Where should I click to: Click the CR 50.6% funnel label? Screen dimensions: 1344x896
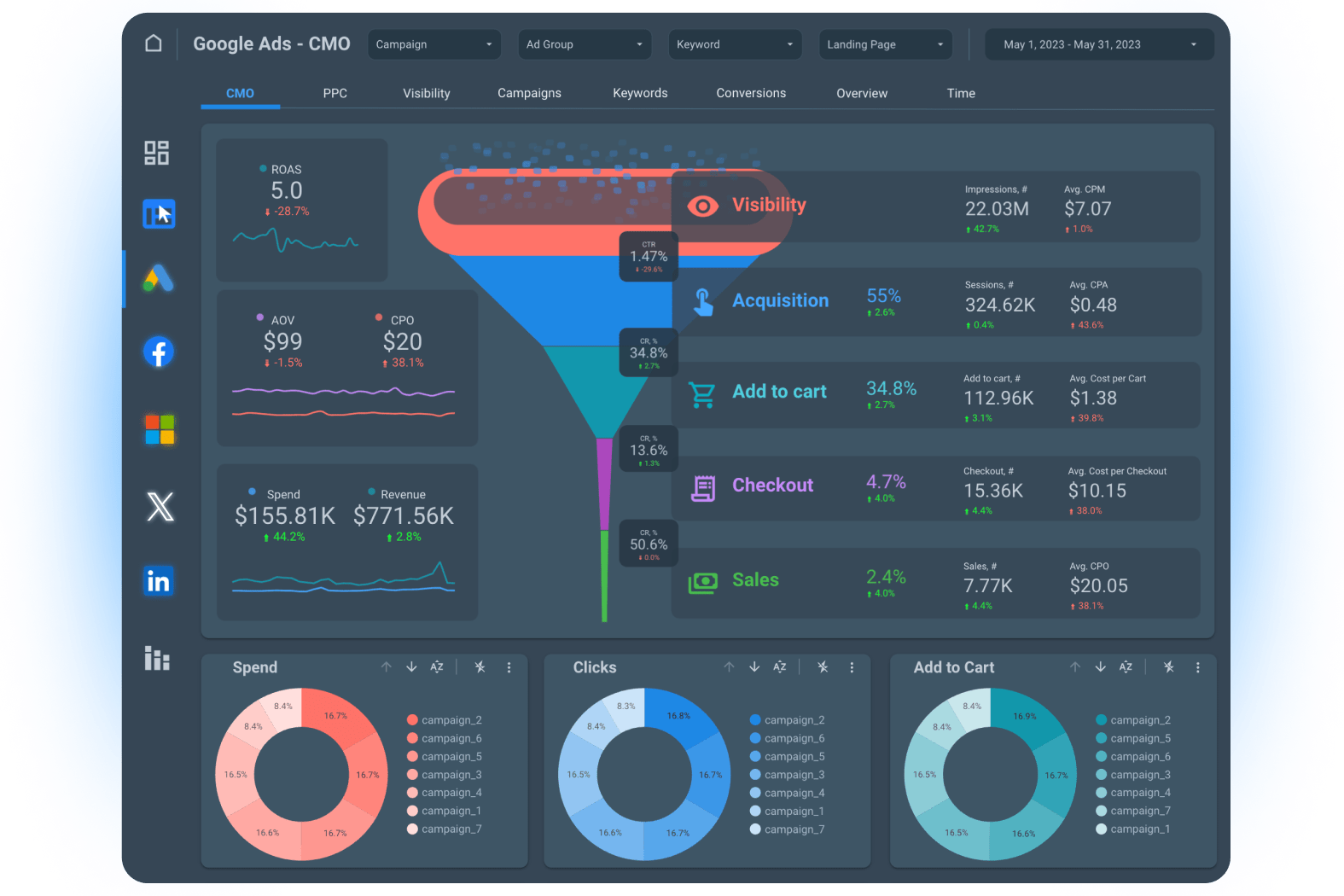pyautogui.click(x=649, y=544)
